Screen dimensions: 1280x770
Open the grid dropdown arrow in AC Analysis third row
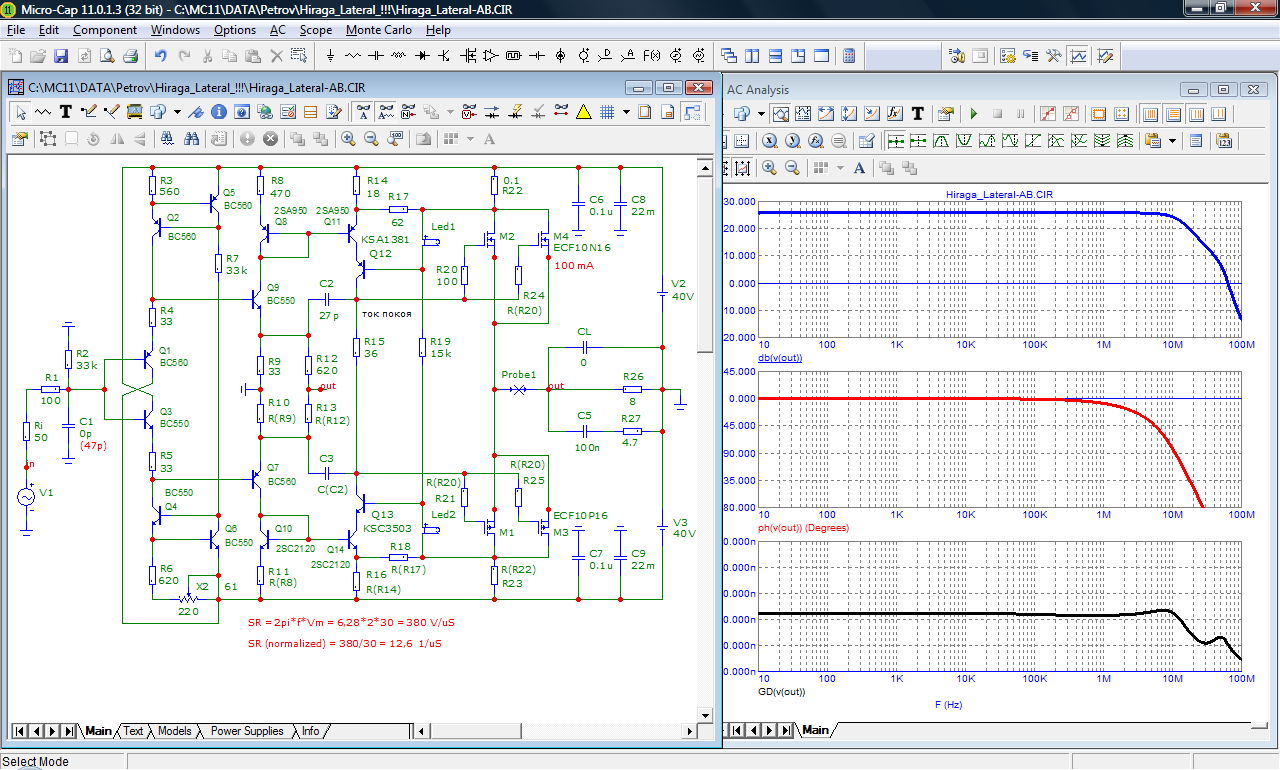pyautogui.click(x=840, y=168)
